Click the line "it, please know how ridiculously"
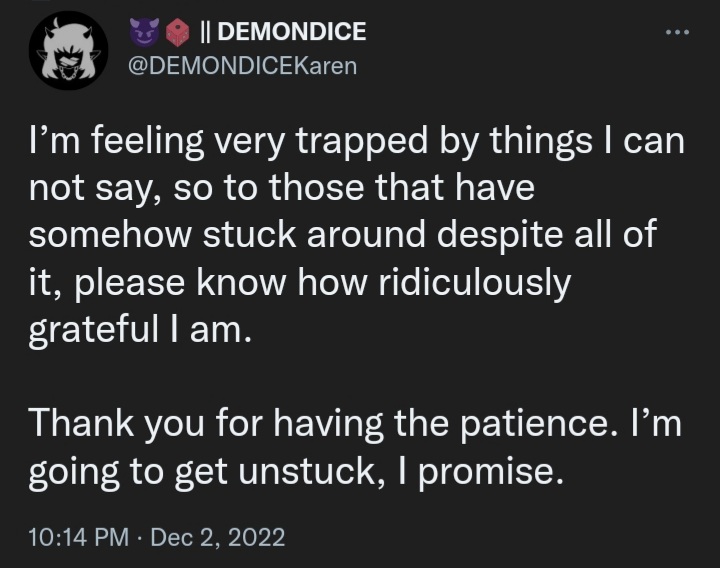Screen dimensions: 720x568 point(300,284)
